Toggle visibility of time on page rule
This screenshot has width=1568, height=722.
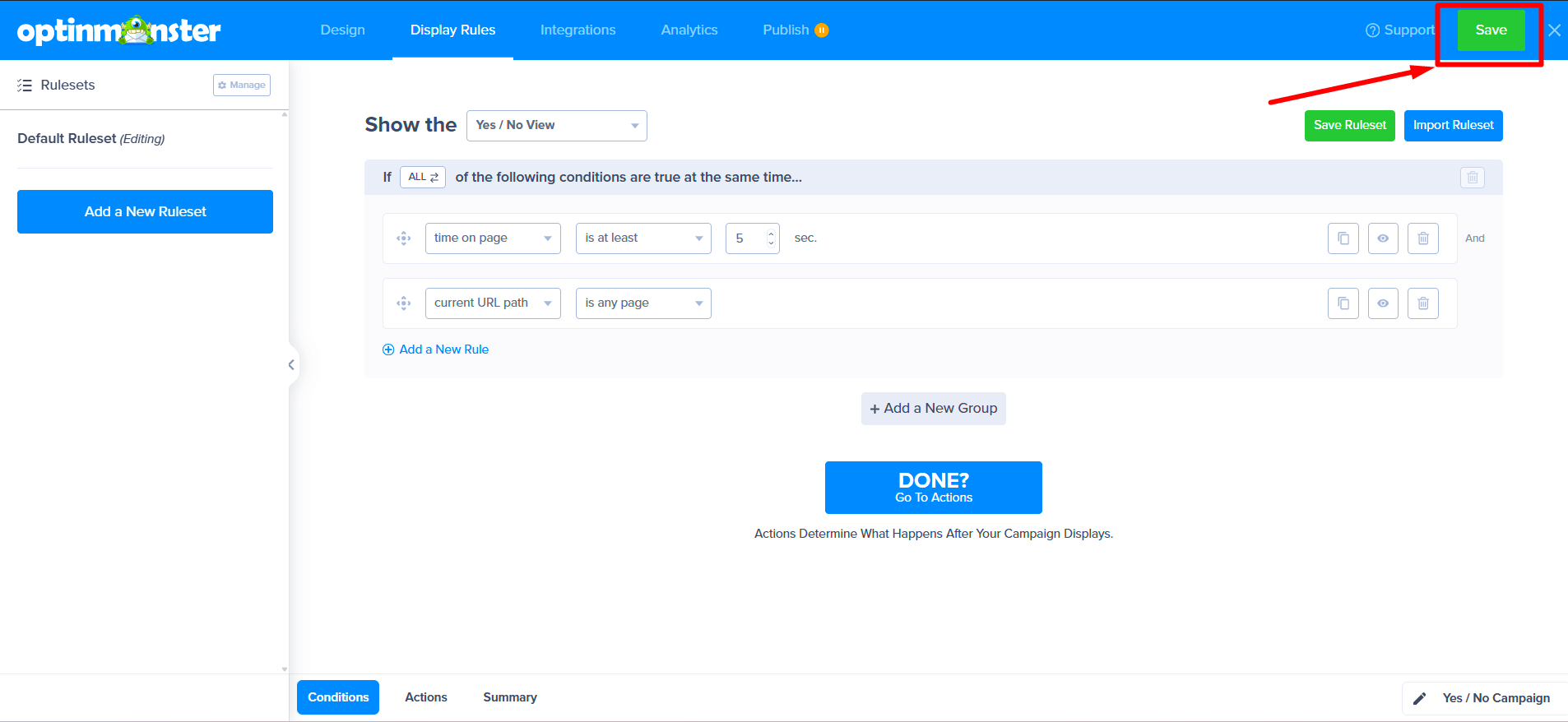pos(1383,238)
